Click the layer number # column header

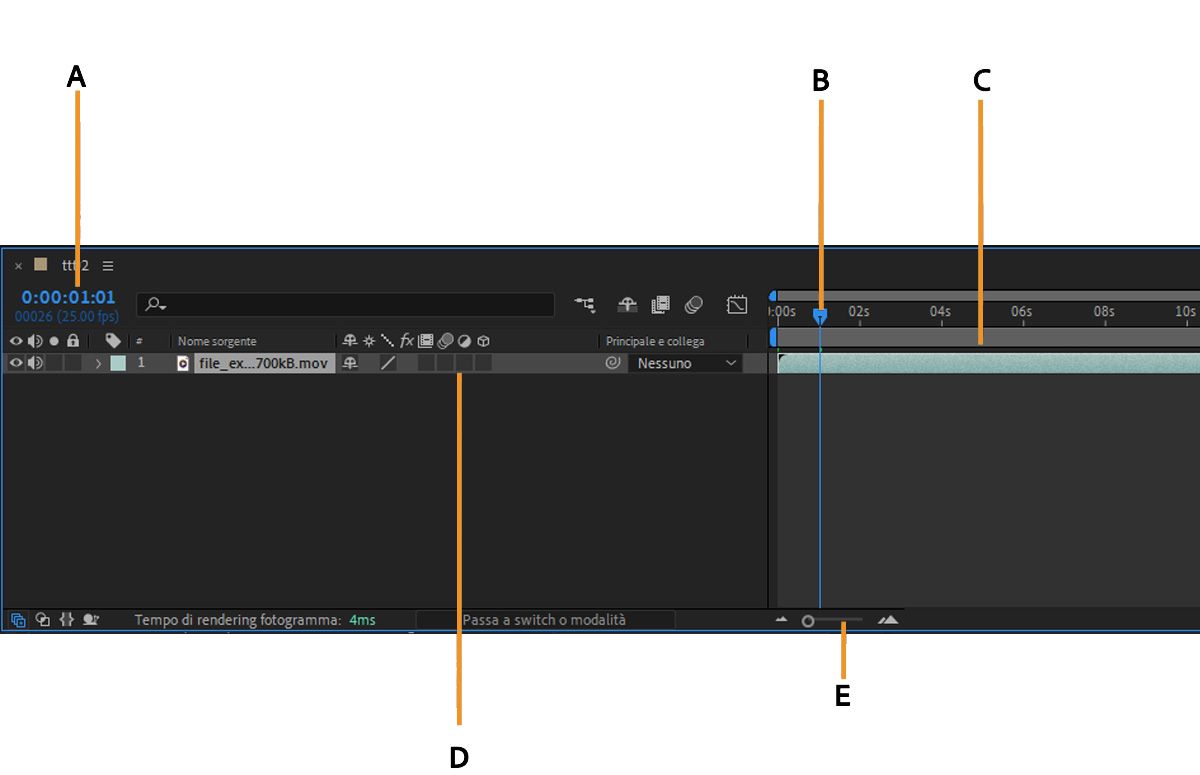click(139, 341)
